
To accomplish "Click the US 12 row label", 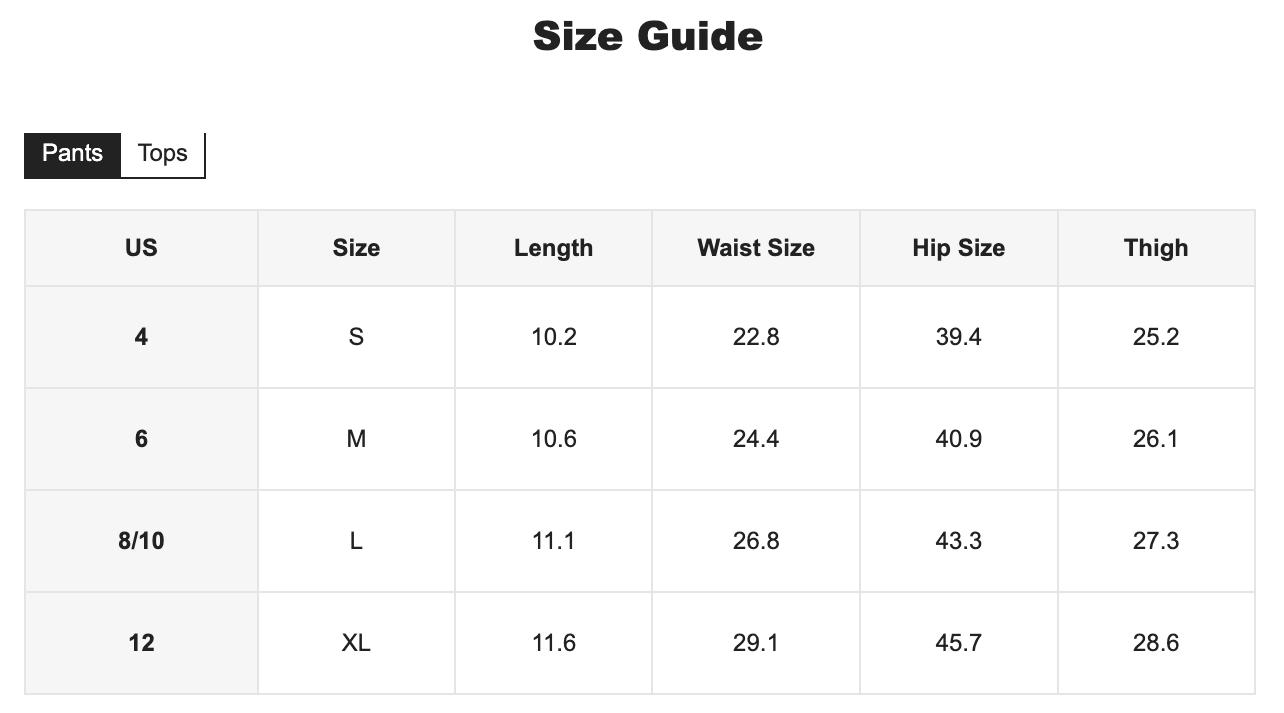I will pos(141,643).
